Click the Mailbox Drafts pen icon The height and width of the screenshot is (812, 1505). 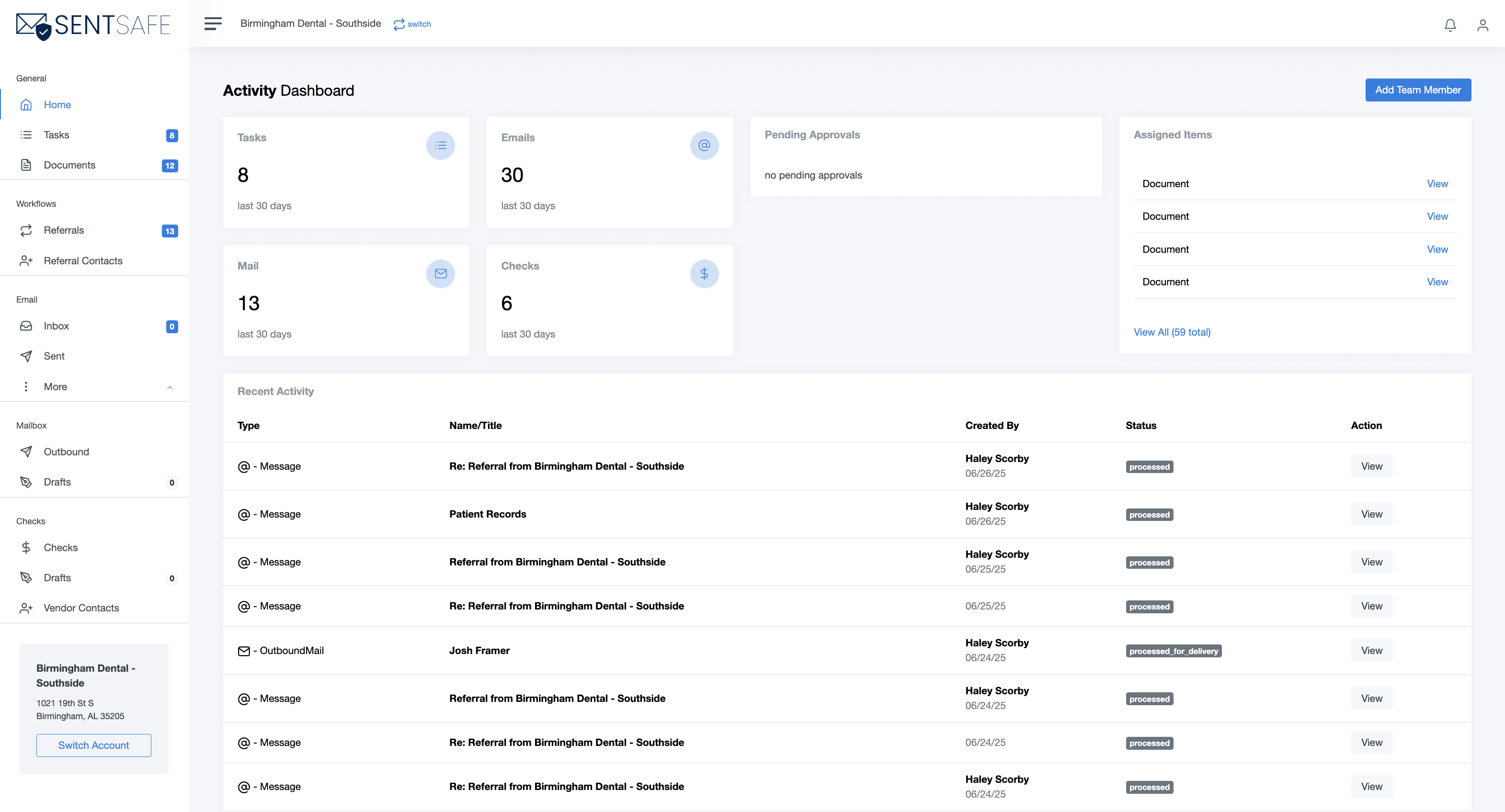[26, 482]
